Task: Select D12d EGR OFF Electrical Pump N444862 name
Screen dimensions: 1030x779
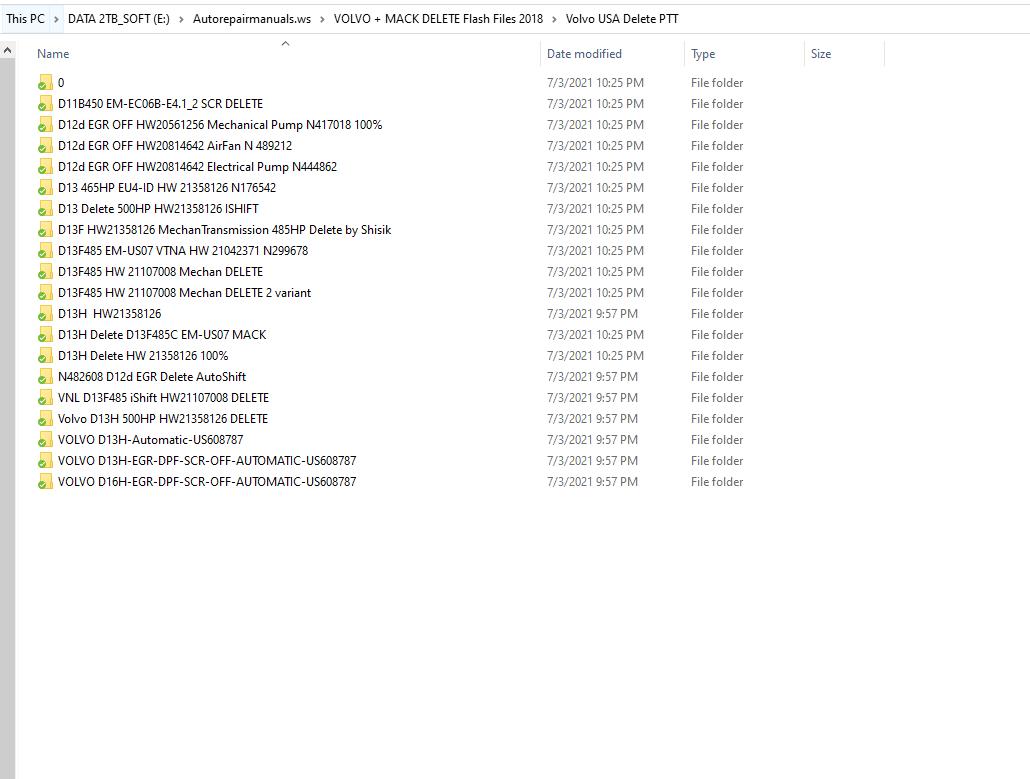Action: pyautogui.click(x=197, y=167)
